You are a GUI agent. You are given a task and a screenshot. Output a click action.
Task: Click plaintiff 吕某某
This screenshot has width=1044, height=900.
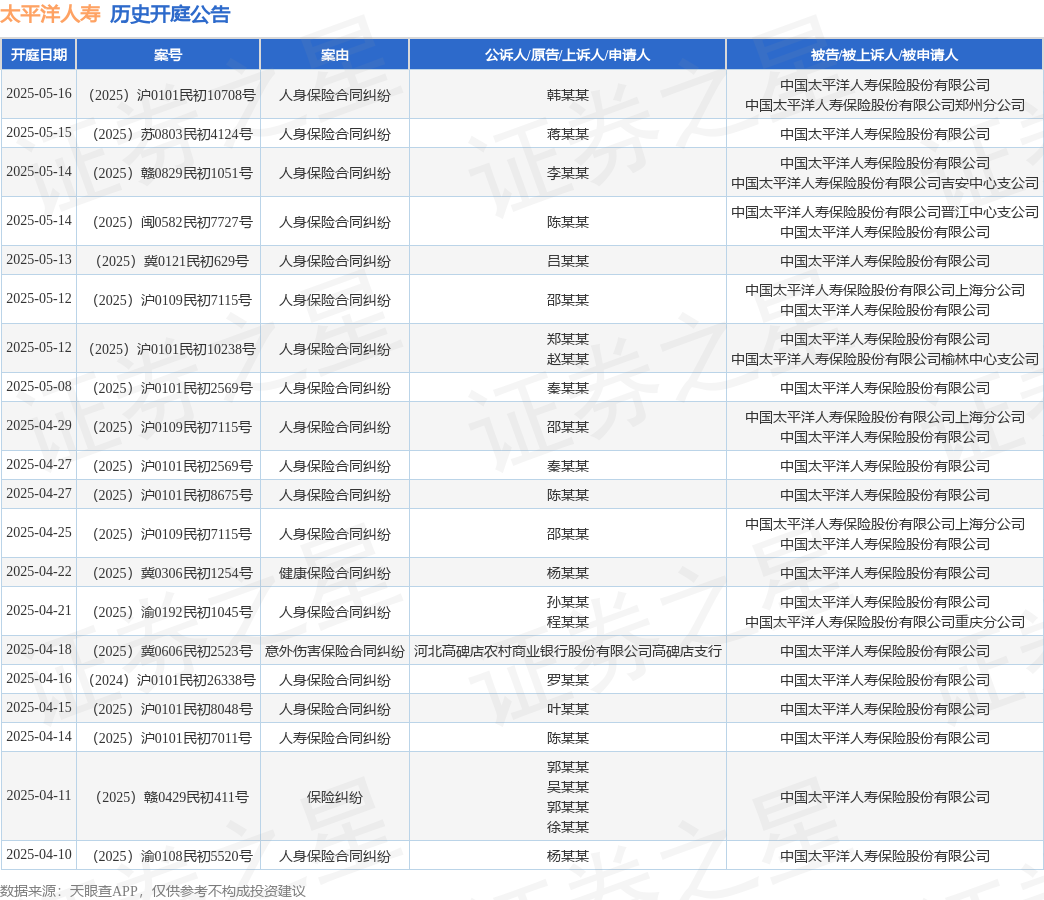pos(567,261)
